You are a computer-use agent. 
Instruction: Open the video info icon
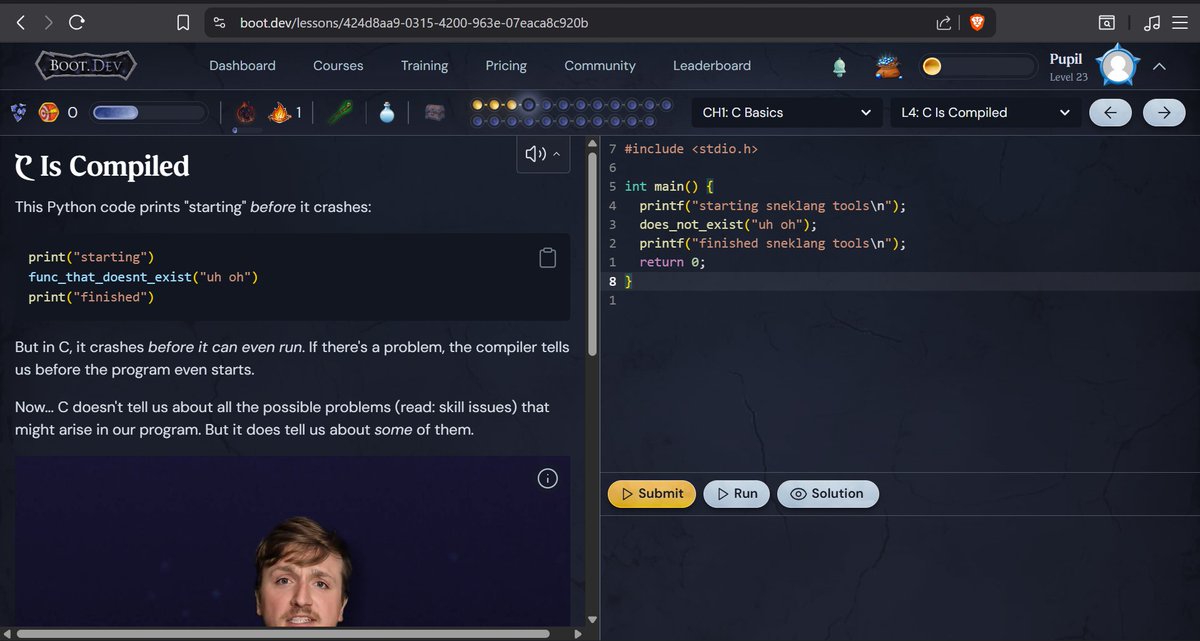(547, 478)
